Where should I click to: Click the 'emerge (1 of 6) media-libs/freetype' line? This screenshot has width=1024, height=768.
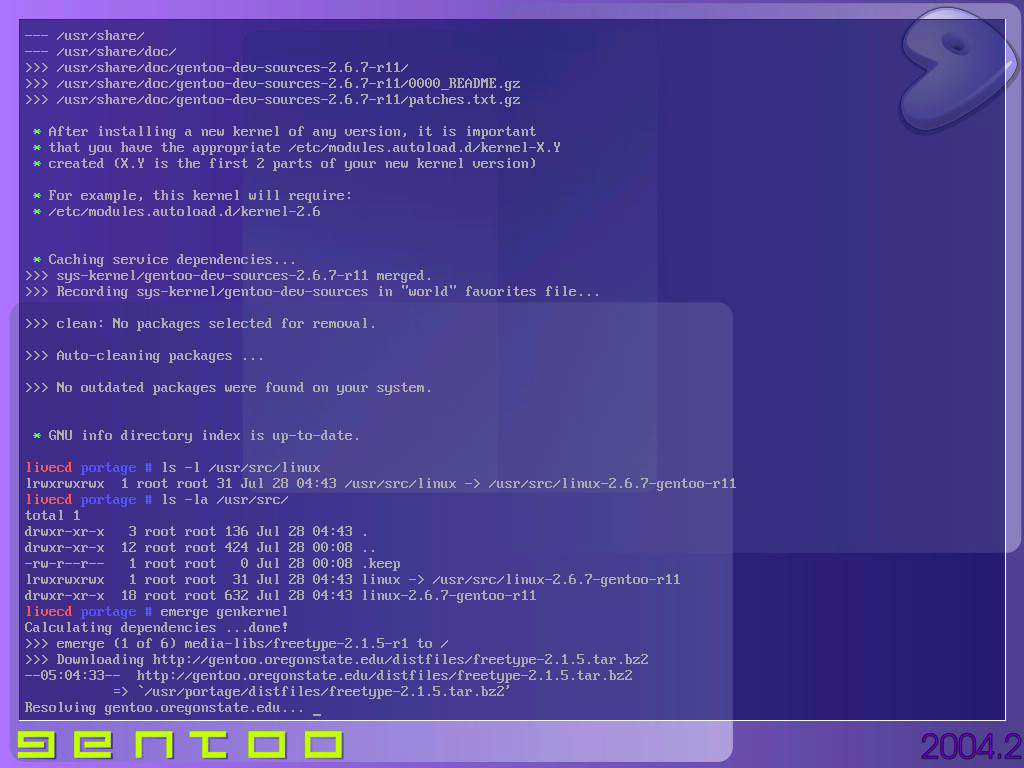pyautogui.click(x=236, y=644)
